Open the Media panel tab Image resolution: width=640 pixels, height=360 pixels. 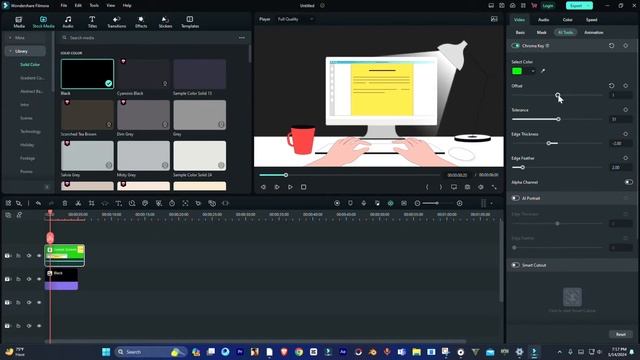[x=19, y=22]
